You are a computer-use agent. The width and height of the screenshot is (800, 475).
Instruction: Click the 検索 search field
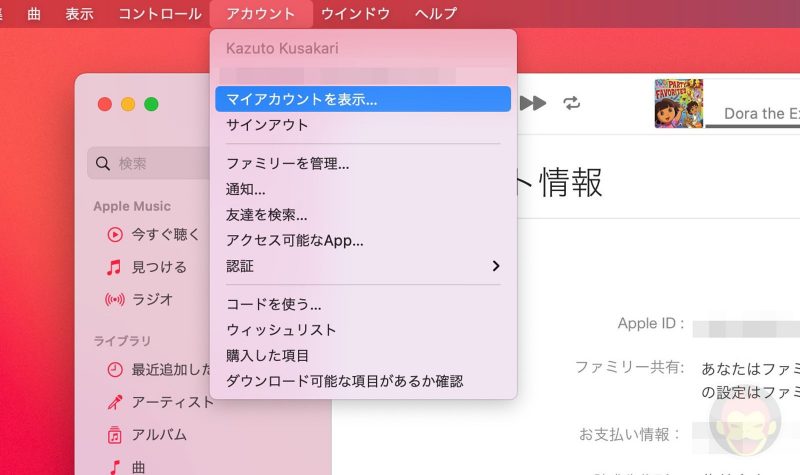[x=149, y=163]
